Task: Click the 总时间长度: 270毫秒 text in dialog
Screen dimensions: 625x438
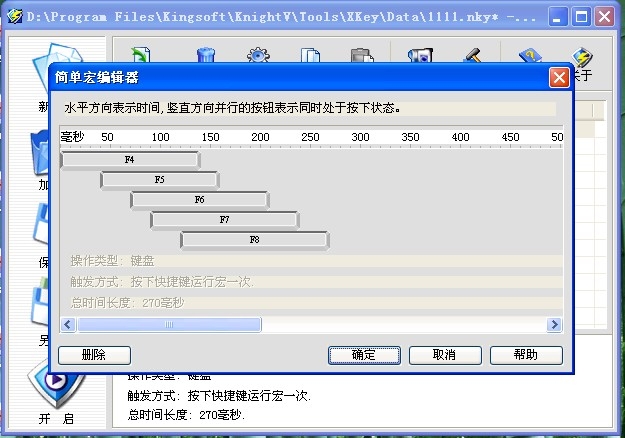Action: 128,303
